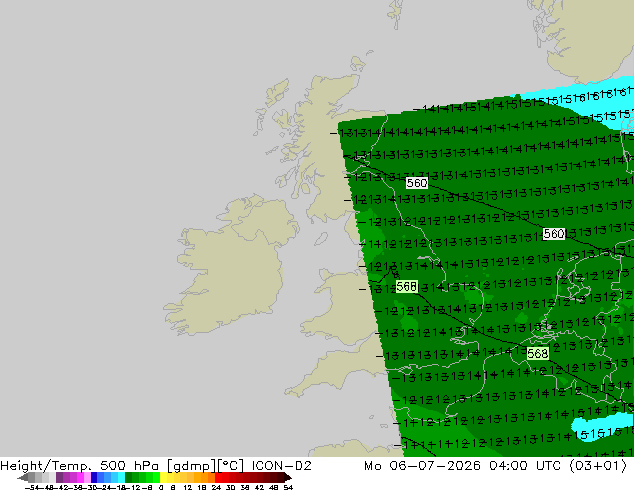The height and width of the screenshot is (490, 634).
Task: Click the 568 contour label near the Dutch coast
Action: click(537, 353)
